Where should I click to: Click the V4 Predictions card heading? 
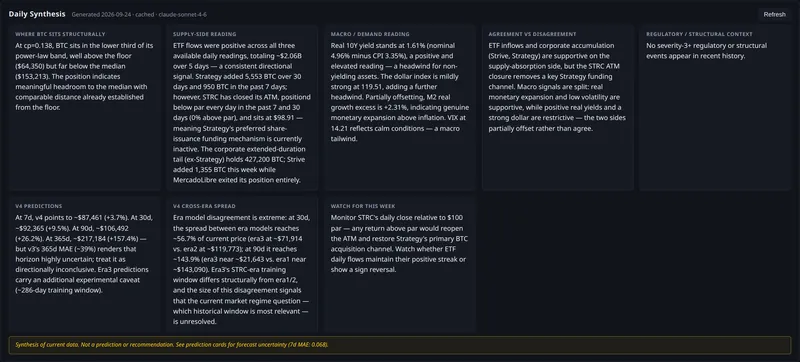click(39, 206)
